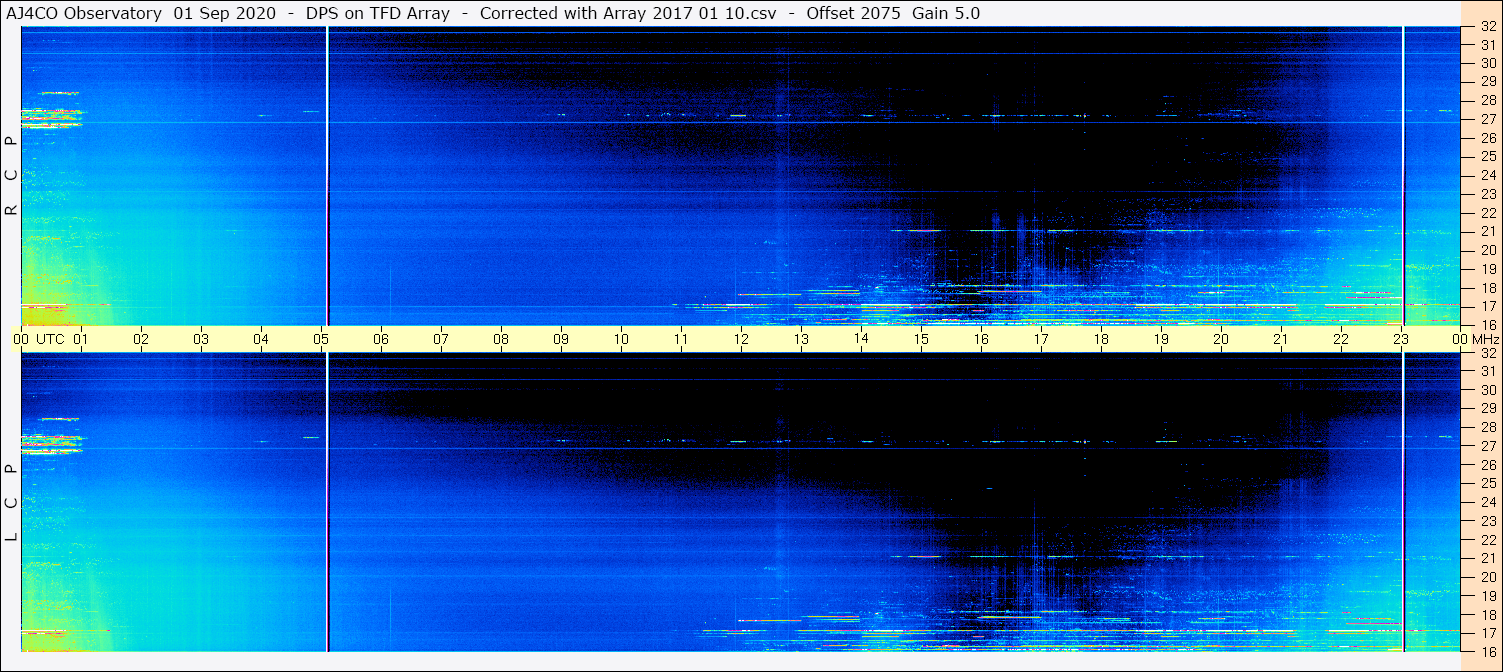Image resolution: width=1503 pixels, height=672 pixels.
Task: Click the 29 MHz tick in the LCP panel
Action: point(1487,409)
